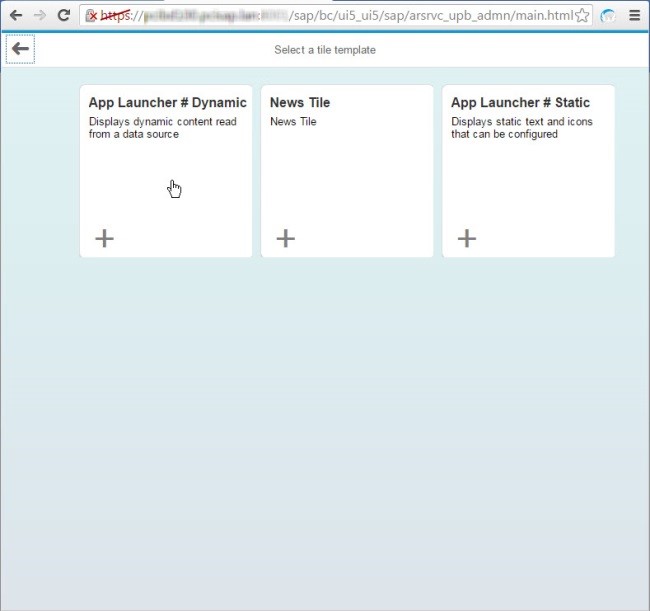Click the round extension icon beside the star
The image size is (650, 611).
coord(608,16)
